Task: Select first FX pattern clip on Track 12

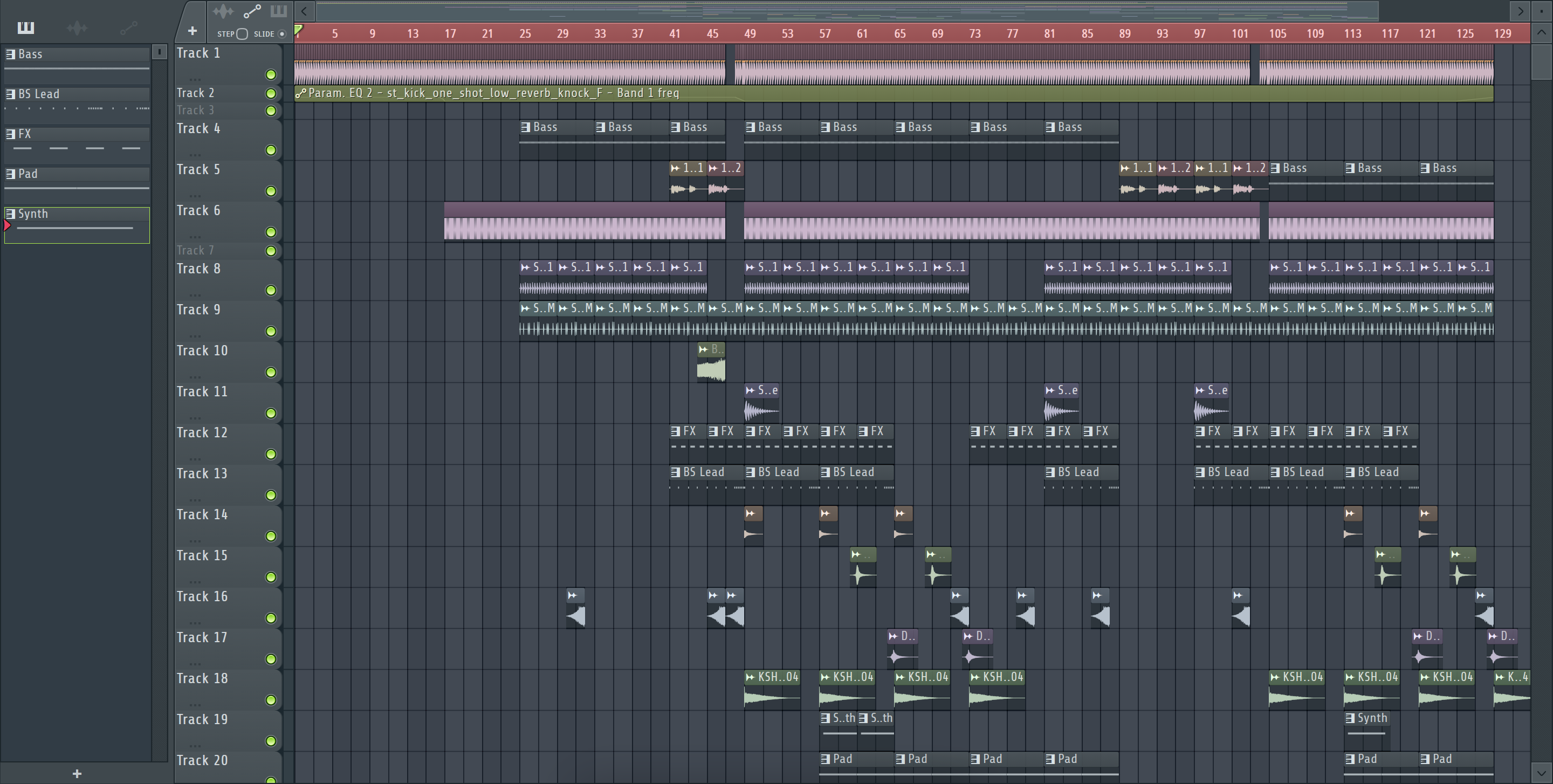Action: pos(688,444)
